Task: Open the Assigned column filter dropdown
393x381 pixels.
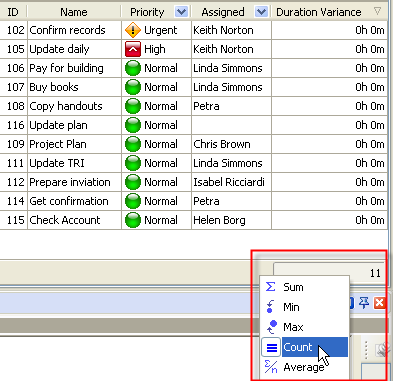Action: point(262,12)
